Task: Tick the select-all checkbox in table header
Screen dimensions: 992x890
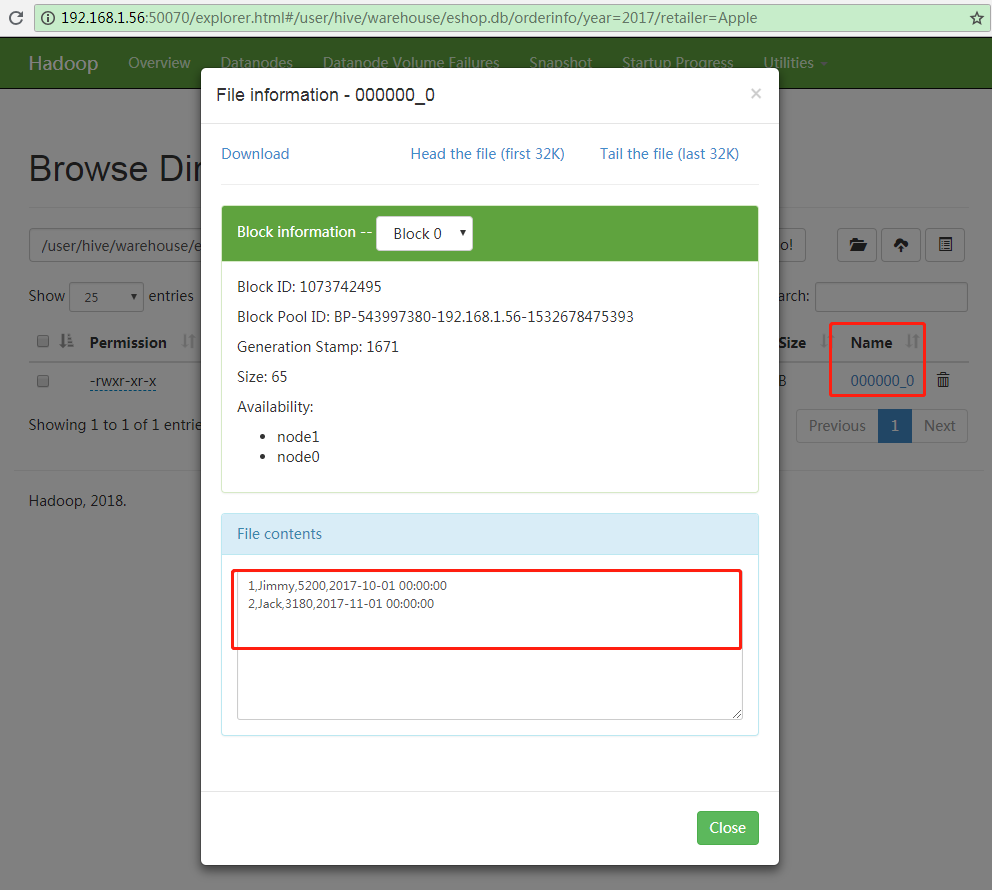Action: [x=43, y=342]
